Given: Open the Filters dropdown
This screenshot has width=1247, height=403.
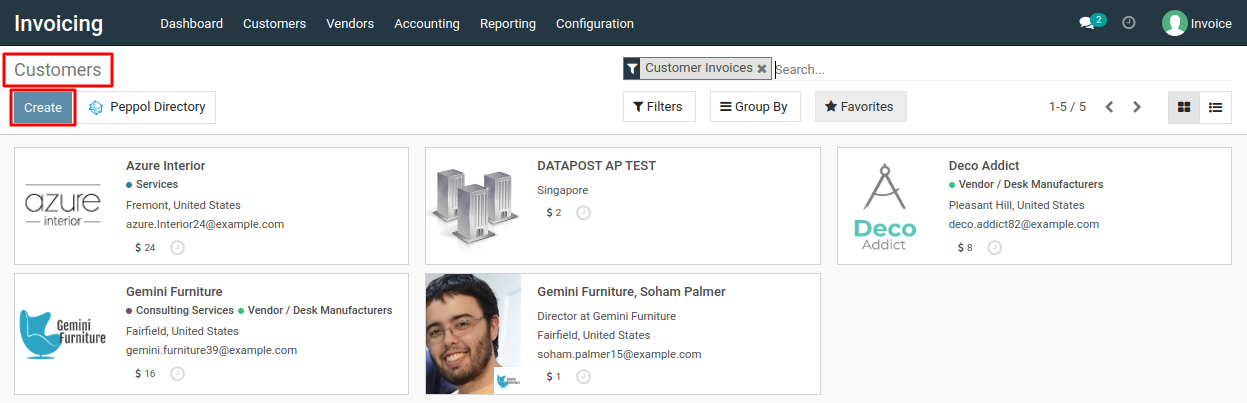Looking at the screenshot, I should [659, 107].
